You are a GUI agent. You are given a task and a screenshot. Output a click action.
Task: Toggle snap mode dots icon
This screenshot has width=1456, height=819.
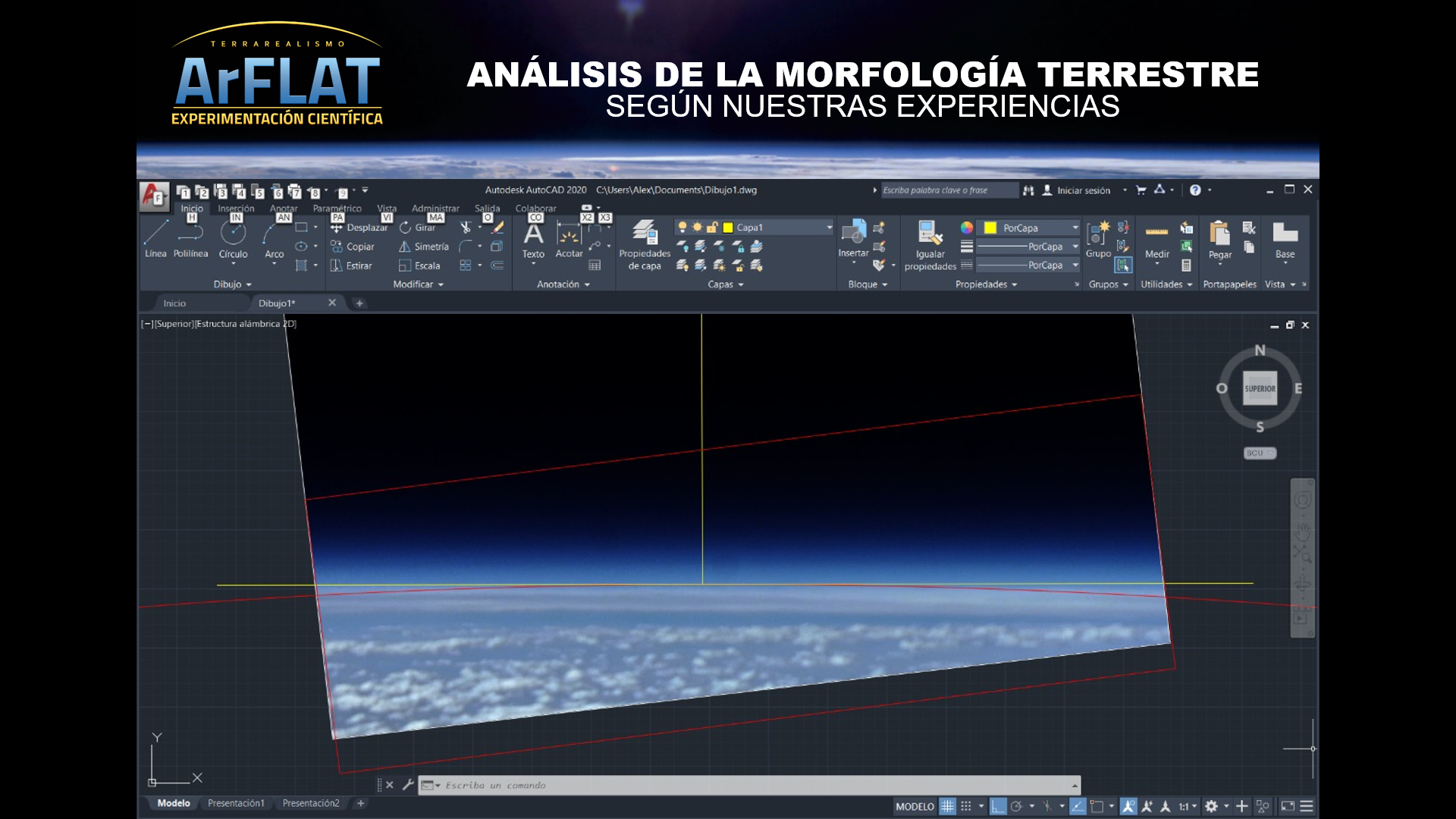(966, 806)
